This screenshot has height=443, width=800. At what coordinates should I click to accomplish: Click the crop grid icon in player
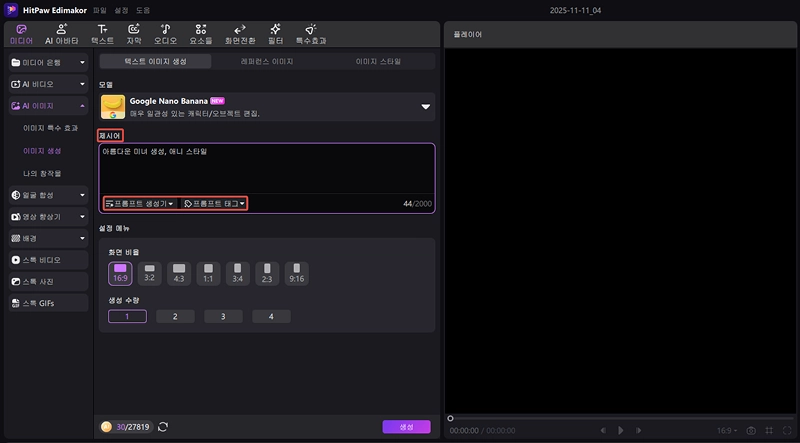tap(769, 431)
